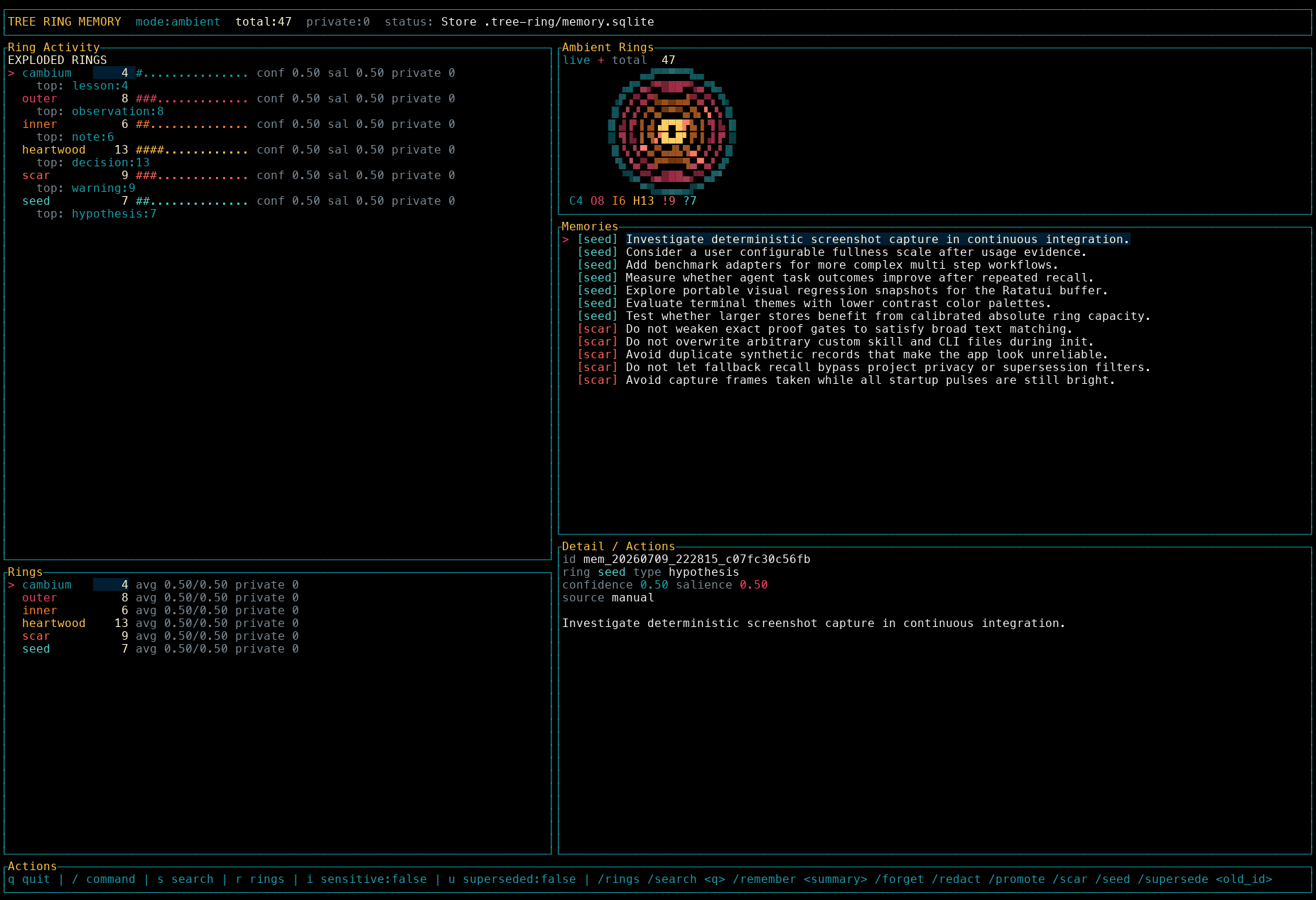Click 'q quit' in the Actions bar

29,879
